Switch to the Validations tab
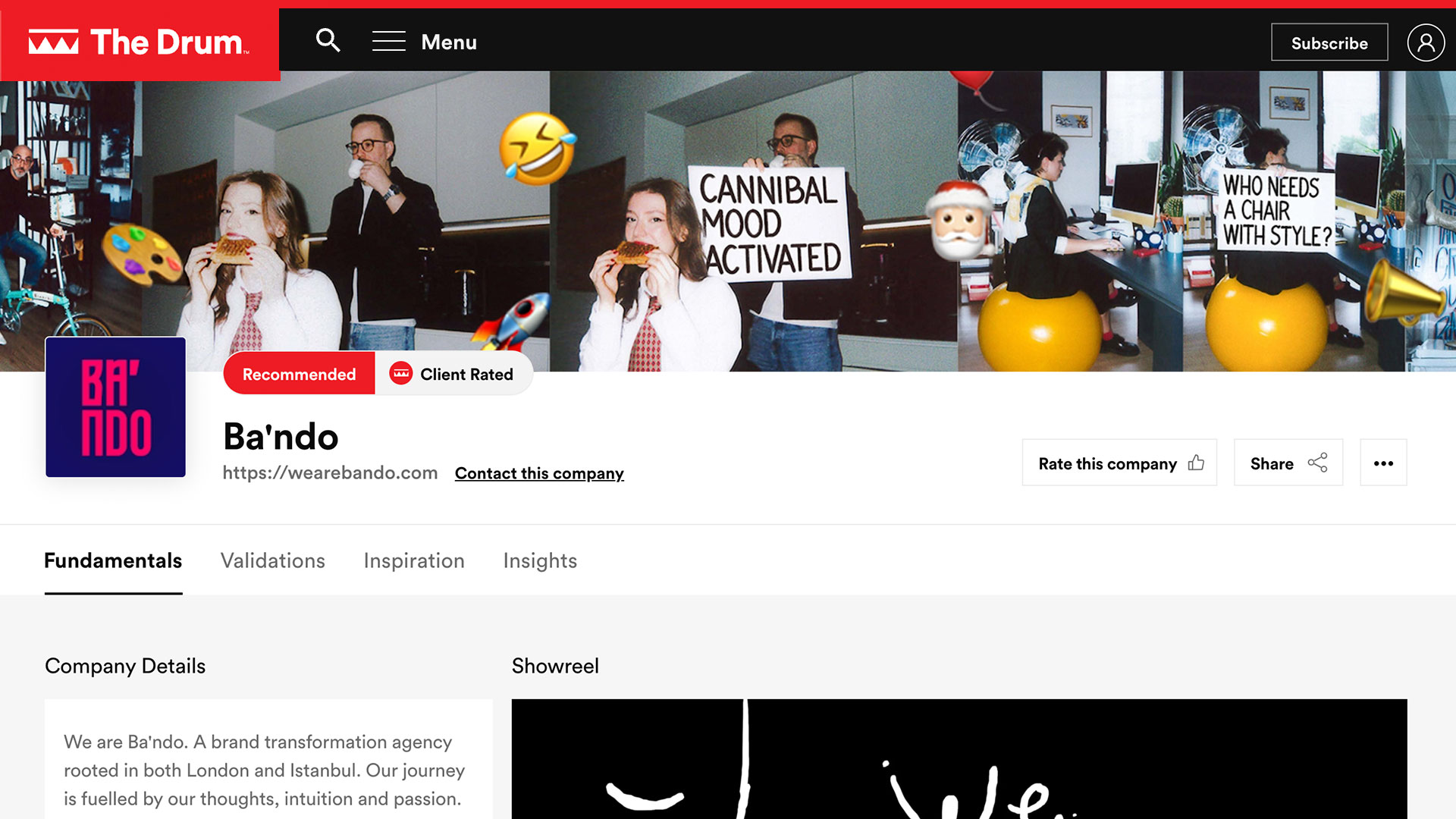Viewport: 1456px width, 819px height. click(272, 560)
